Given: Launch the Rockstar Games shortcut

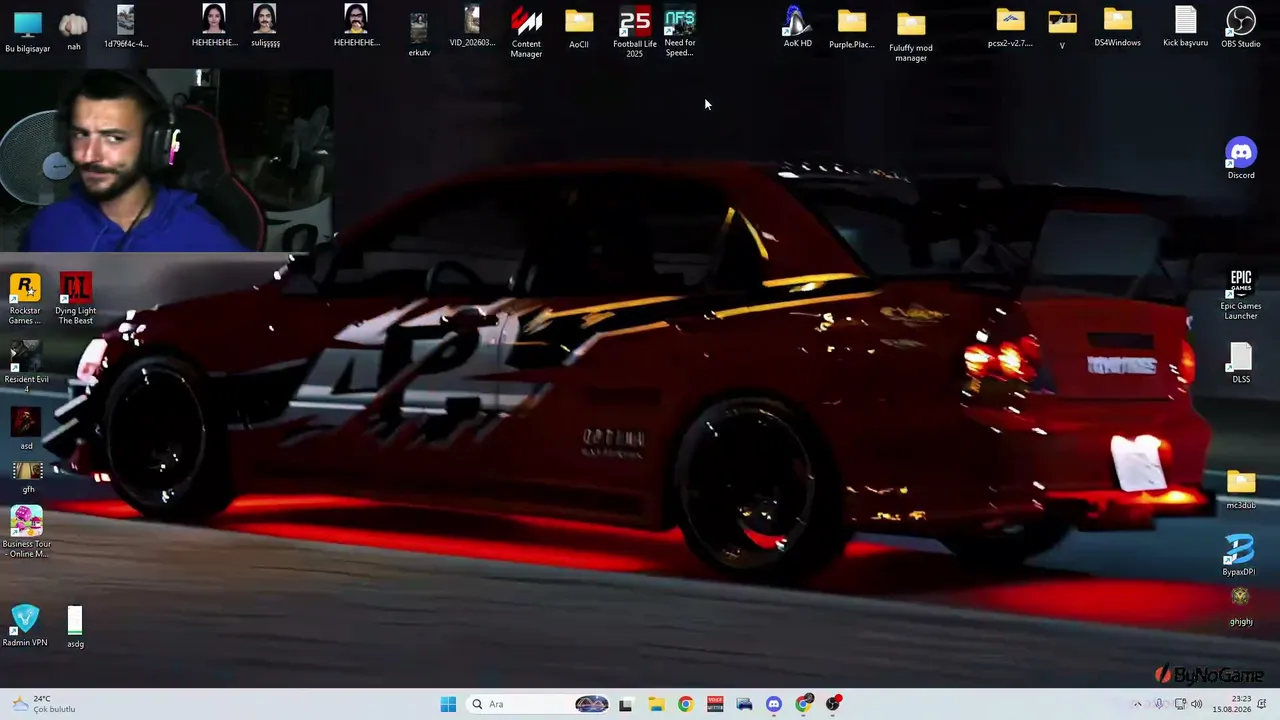Looking at the screenshot, I should [25, 299].
